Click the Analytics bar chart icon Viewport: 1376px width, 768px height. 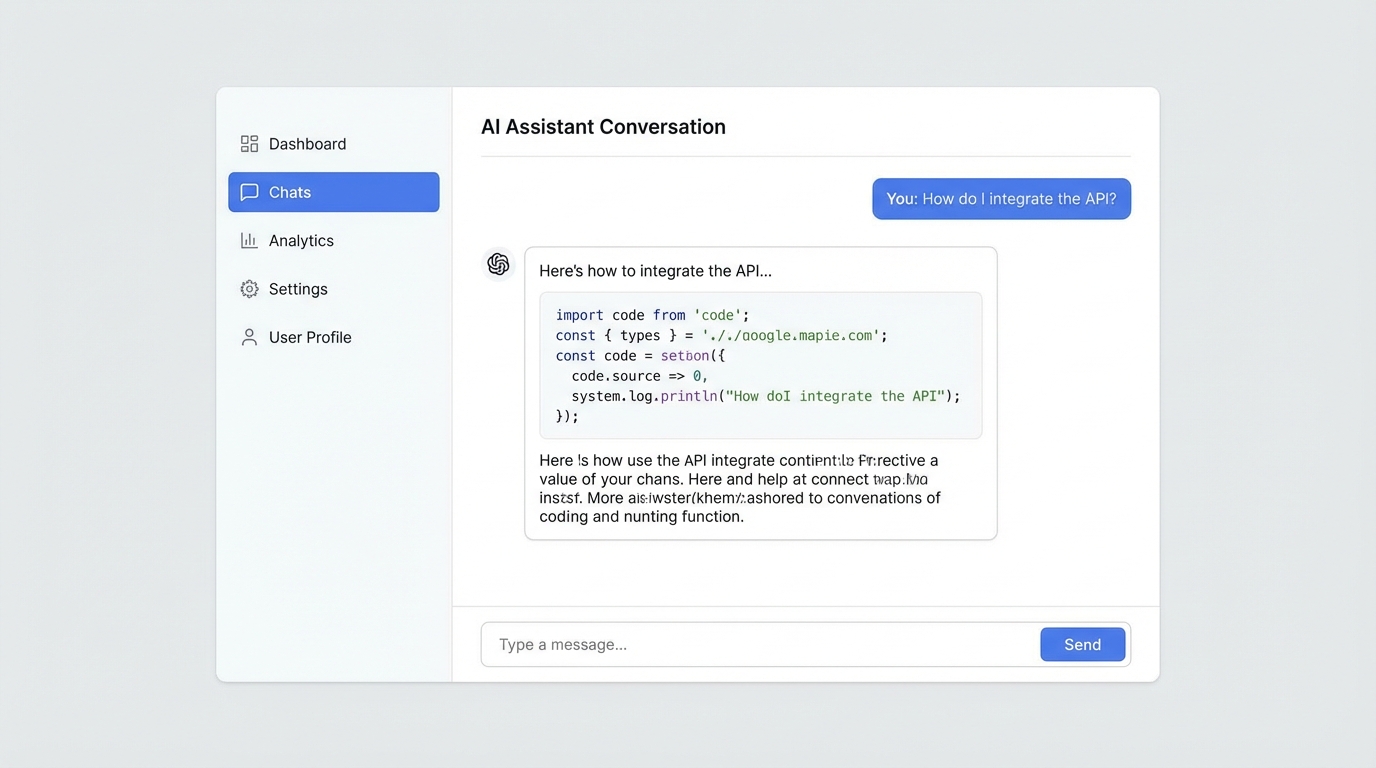coord(249,241)
